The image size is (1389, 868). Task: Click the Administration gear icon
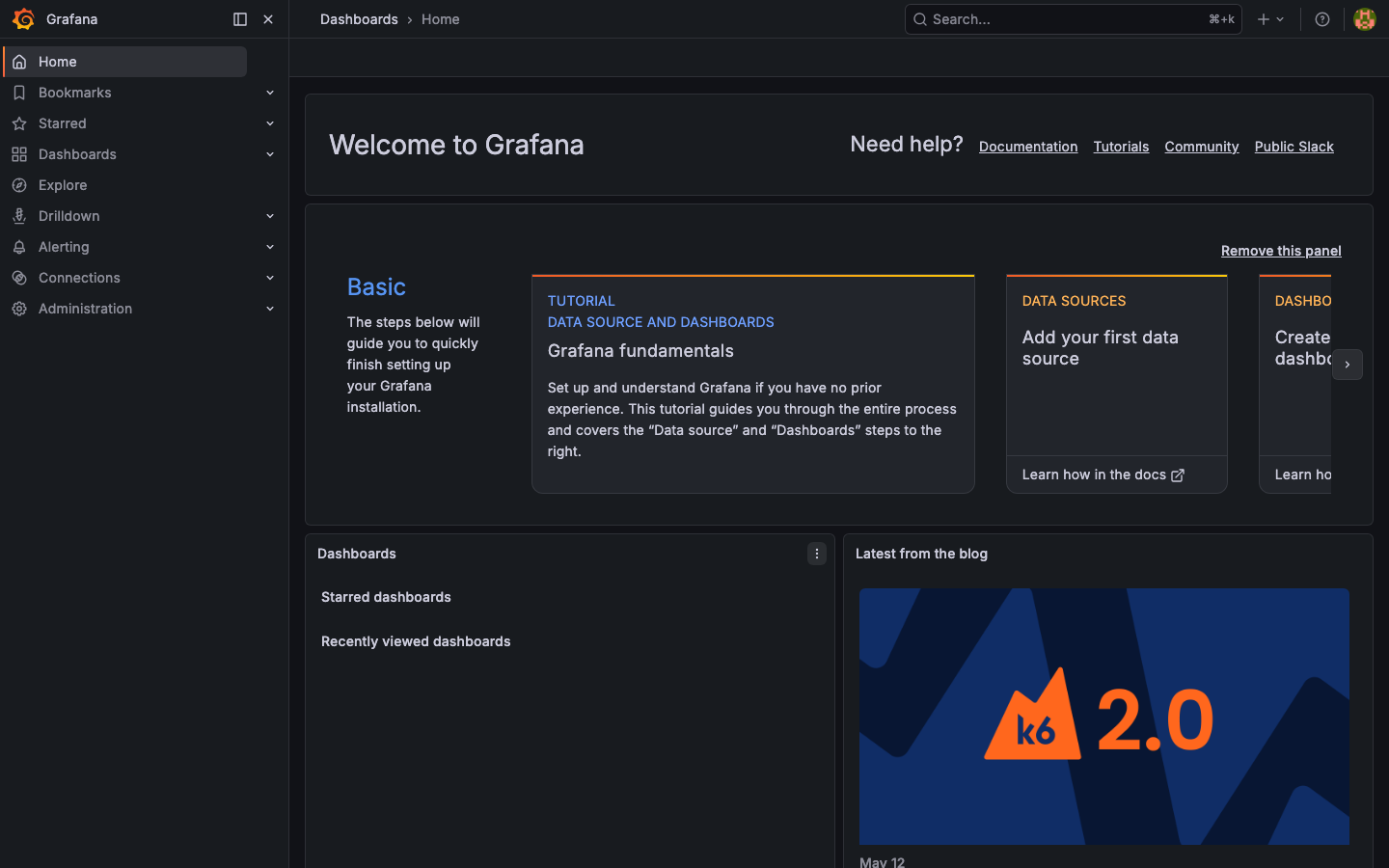click(19, 309)
